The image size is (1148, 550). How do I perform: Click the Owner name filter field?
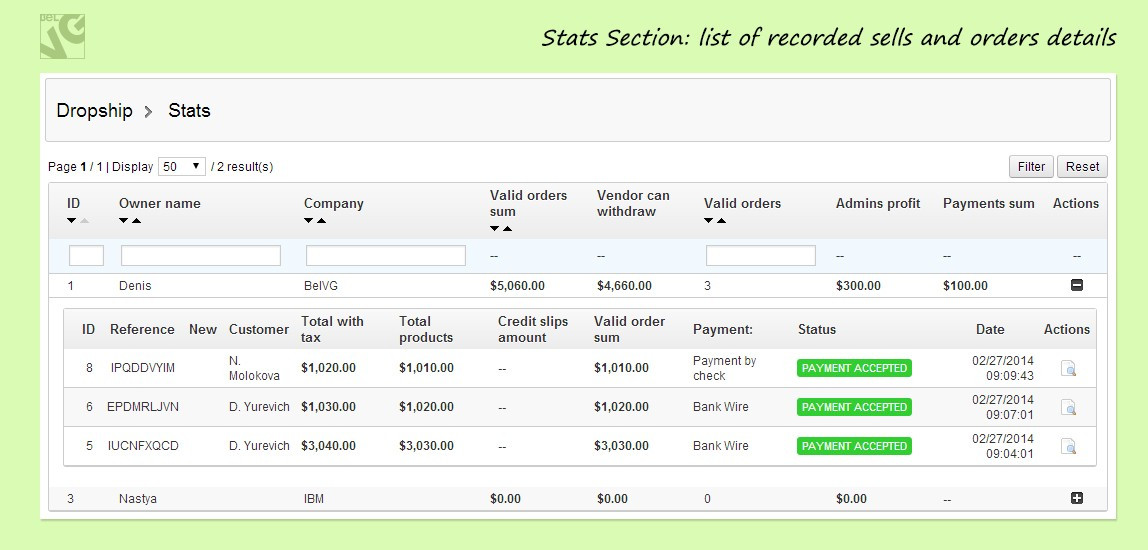pos(200,256)
